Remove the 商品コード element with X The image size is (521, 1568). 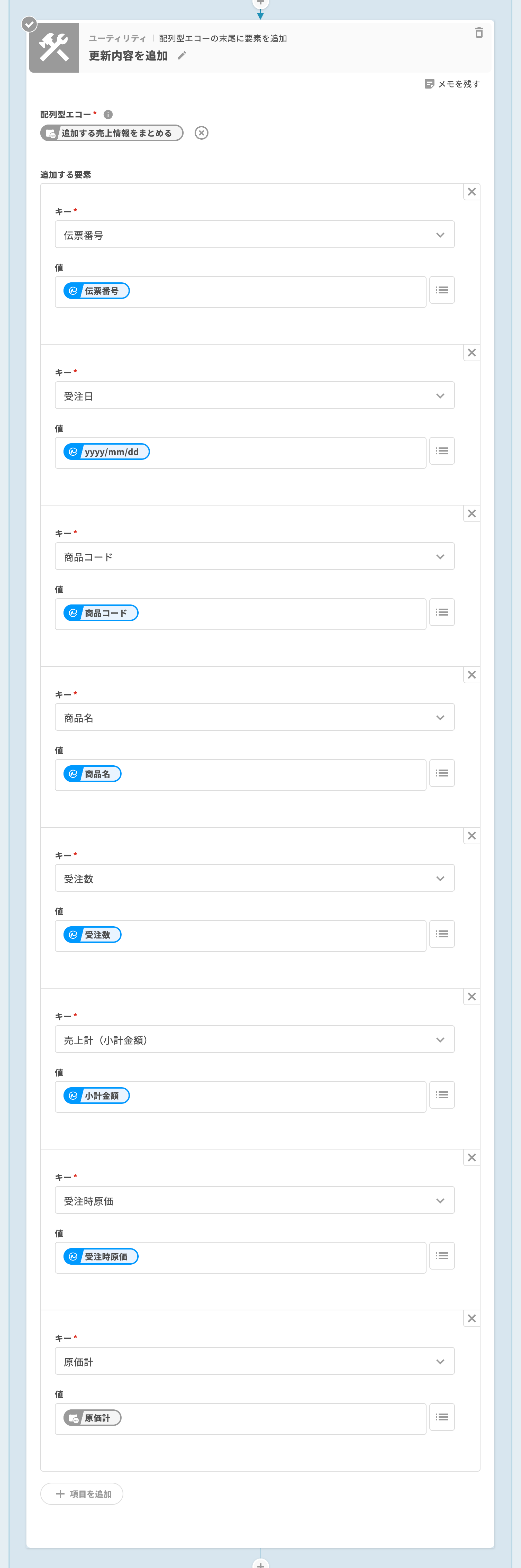(x=472, y=514)
